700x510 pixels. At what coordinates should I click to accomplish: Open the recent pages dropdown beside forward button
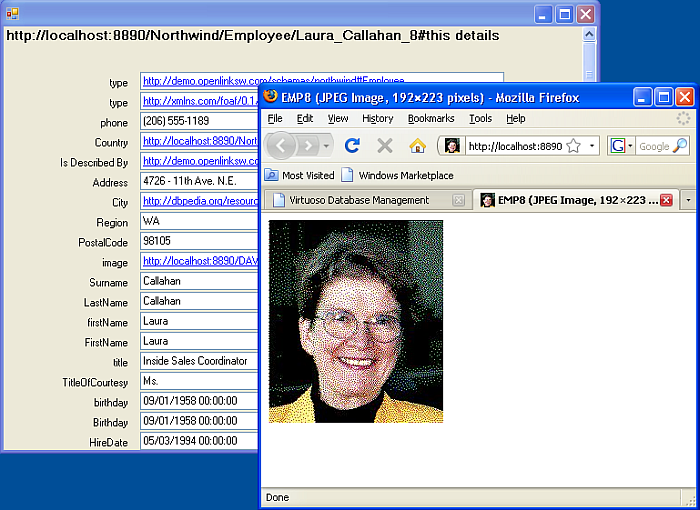(327, 146)
